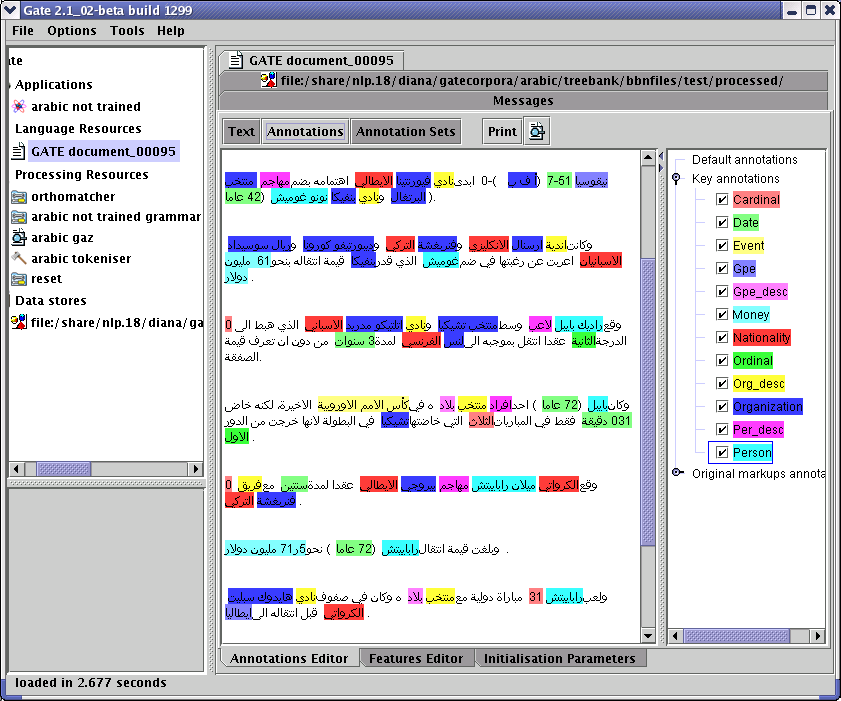
Task: Click the GATE document_00095 icon in the resources tree
Action: (x=19, y=151)
